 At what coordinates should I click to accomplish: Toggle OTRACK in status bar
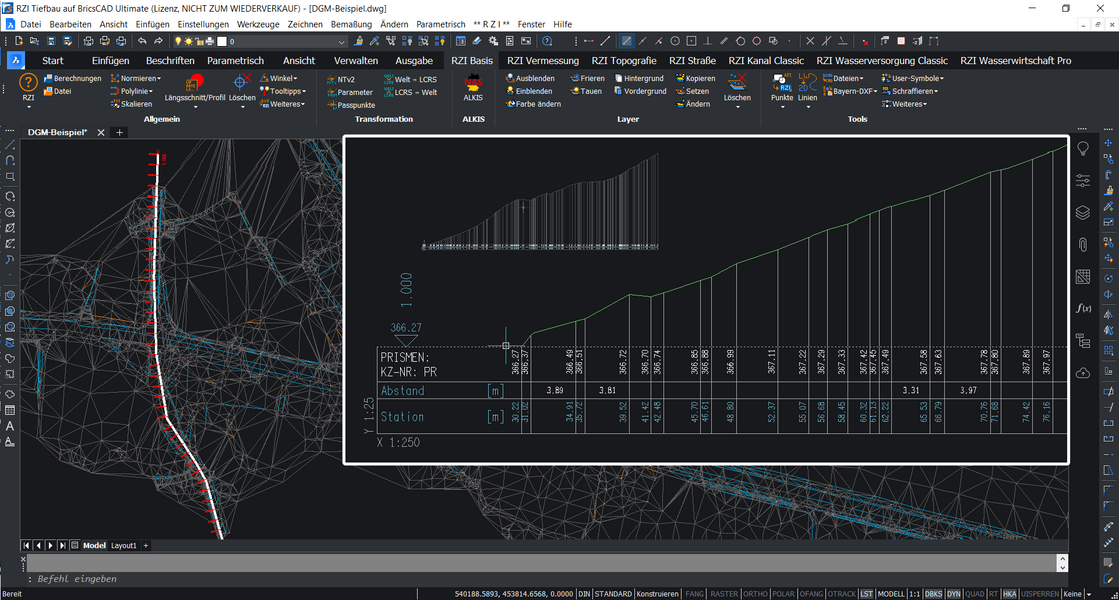pos(841,594)
